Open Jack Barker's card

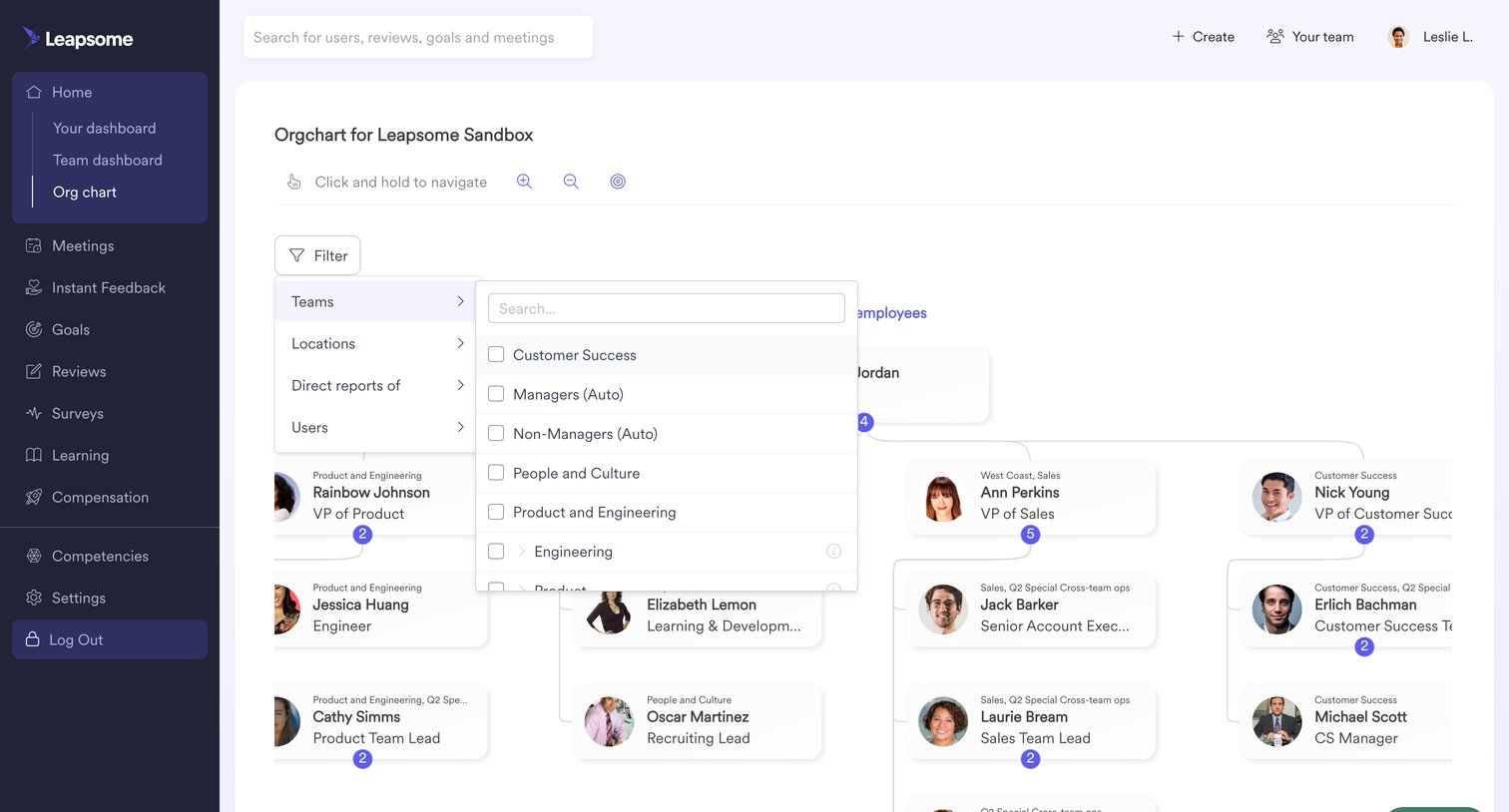click(x=1031, y=609)
